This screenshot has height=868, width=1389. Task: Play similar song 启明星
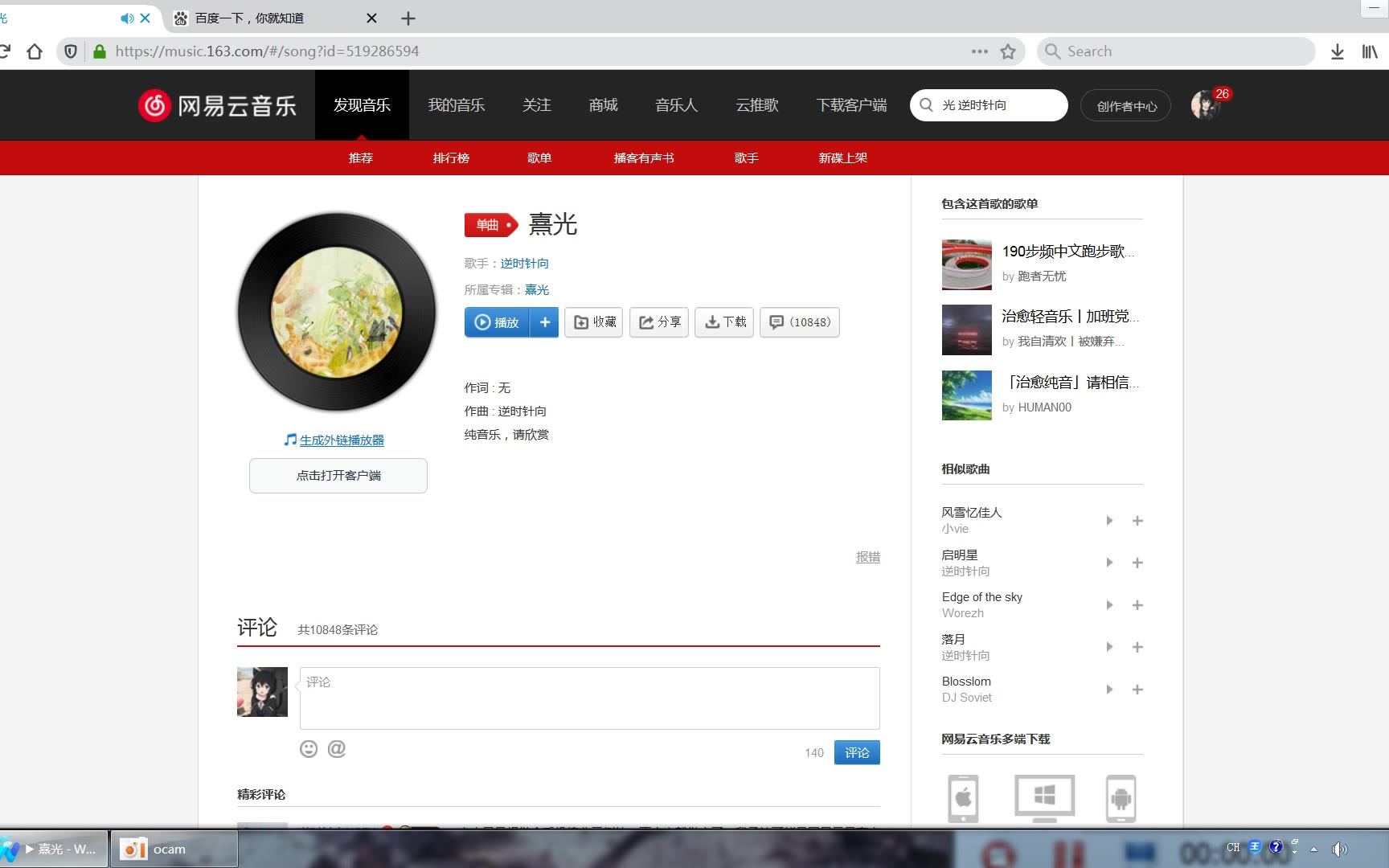coord(1109,563)
